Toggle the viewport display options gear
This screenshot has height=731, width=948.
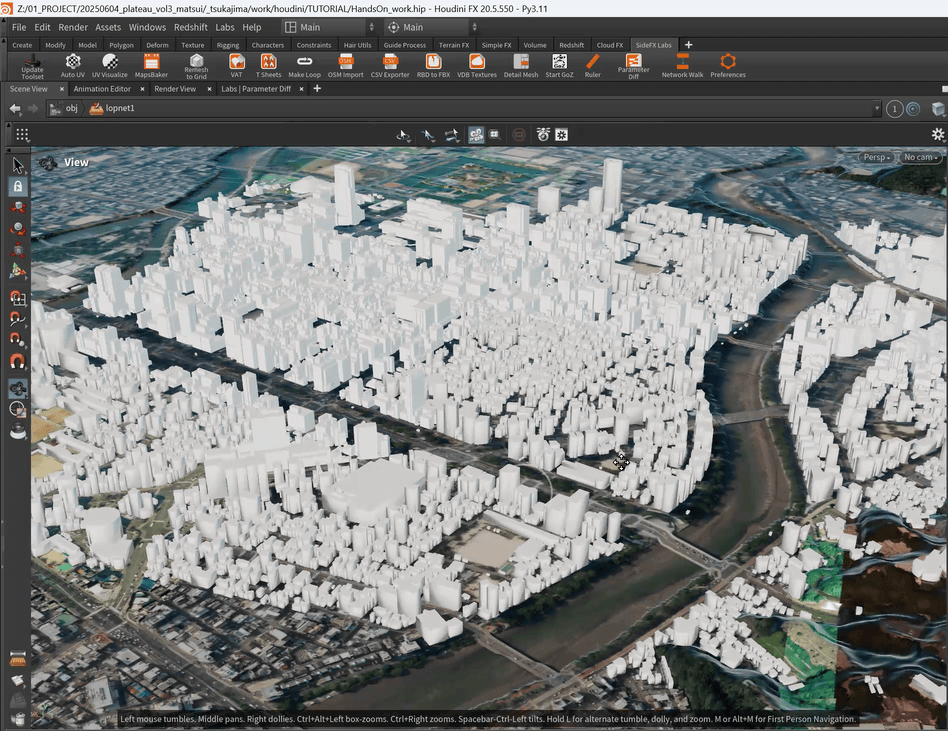pyautogui.click(x=937, y=134)
